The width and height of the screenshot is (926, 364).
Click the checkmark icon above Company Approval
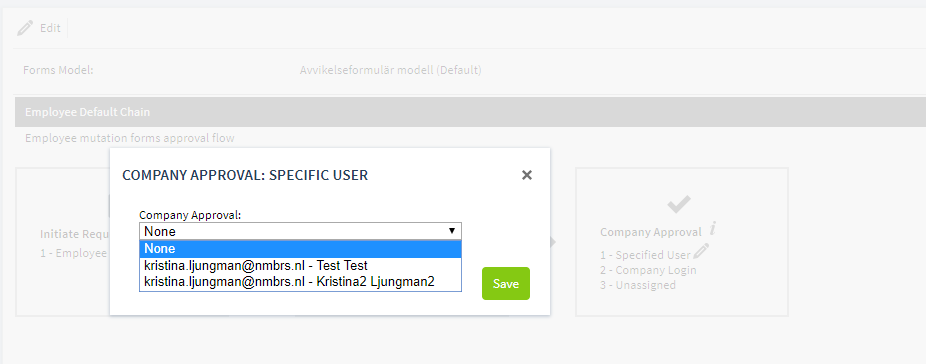point(679,205)
